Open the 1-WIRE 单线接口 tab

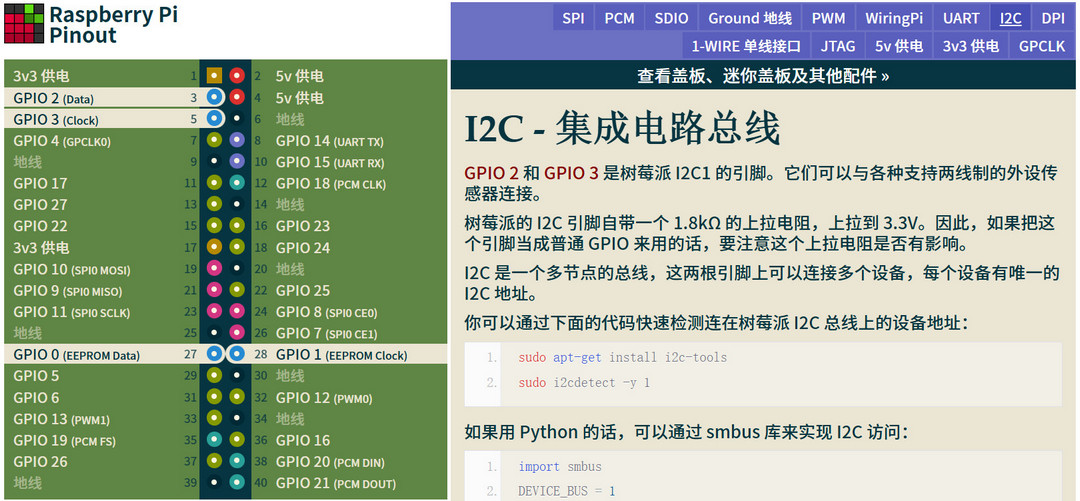pos(747,46)
